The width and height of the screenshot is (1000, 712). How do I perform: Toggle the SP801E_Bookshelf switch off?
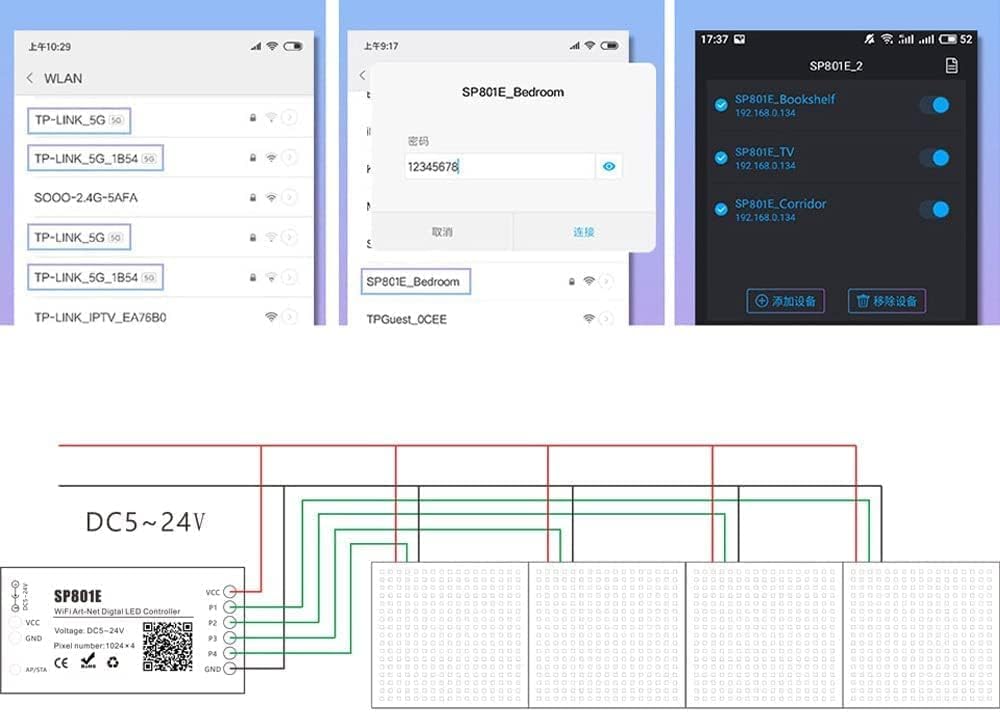[x=933, y=105]
